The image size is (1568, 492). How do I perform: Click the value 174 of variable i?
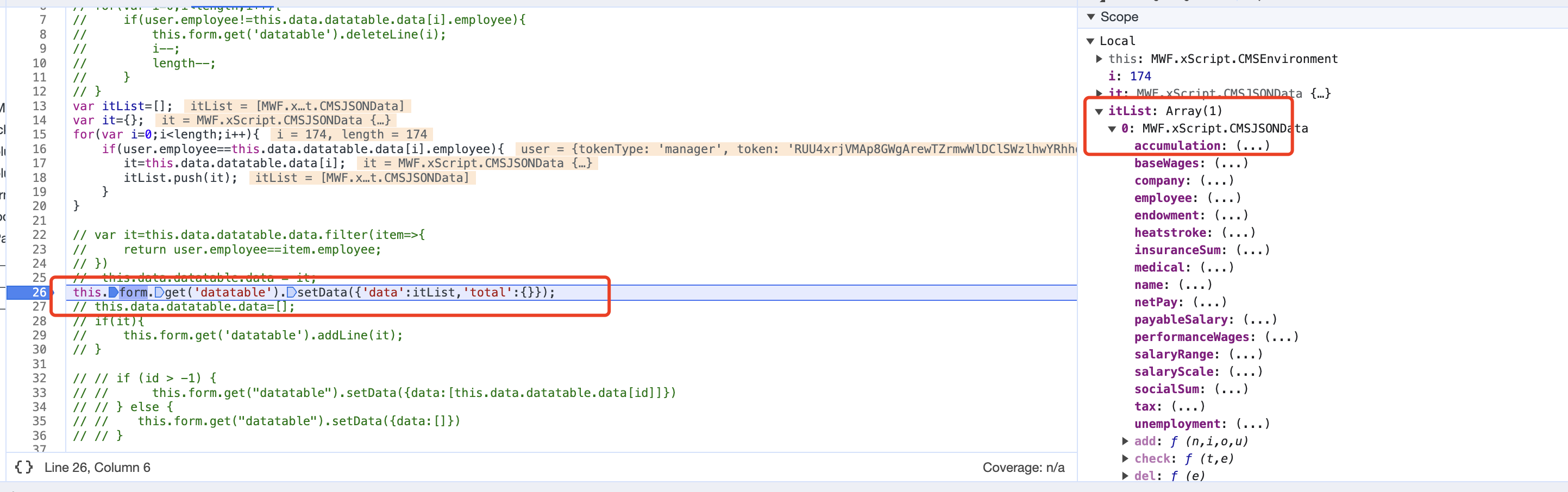1140,77
